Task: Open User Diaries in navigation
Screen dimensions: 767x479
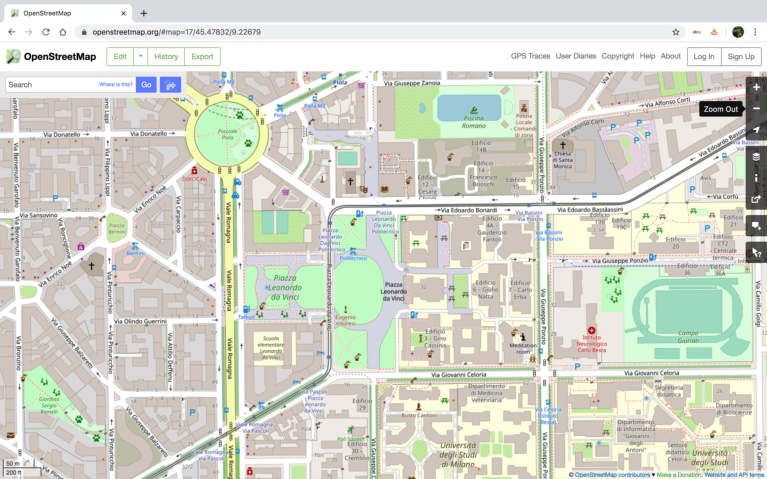Action: [x=576, y=56]
